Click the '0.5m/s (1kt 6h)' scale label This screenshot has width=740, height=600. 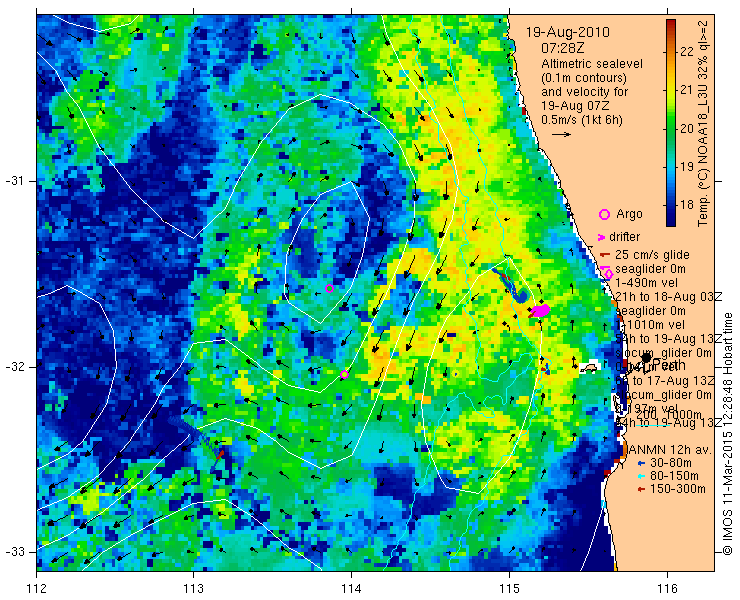(581, 120)
